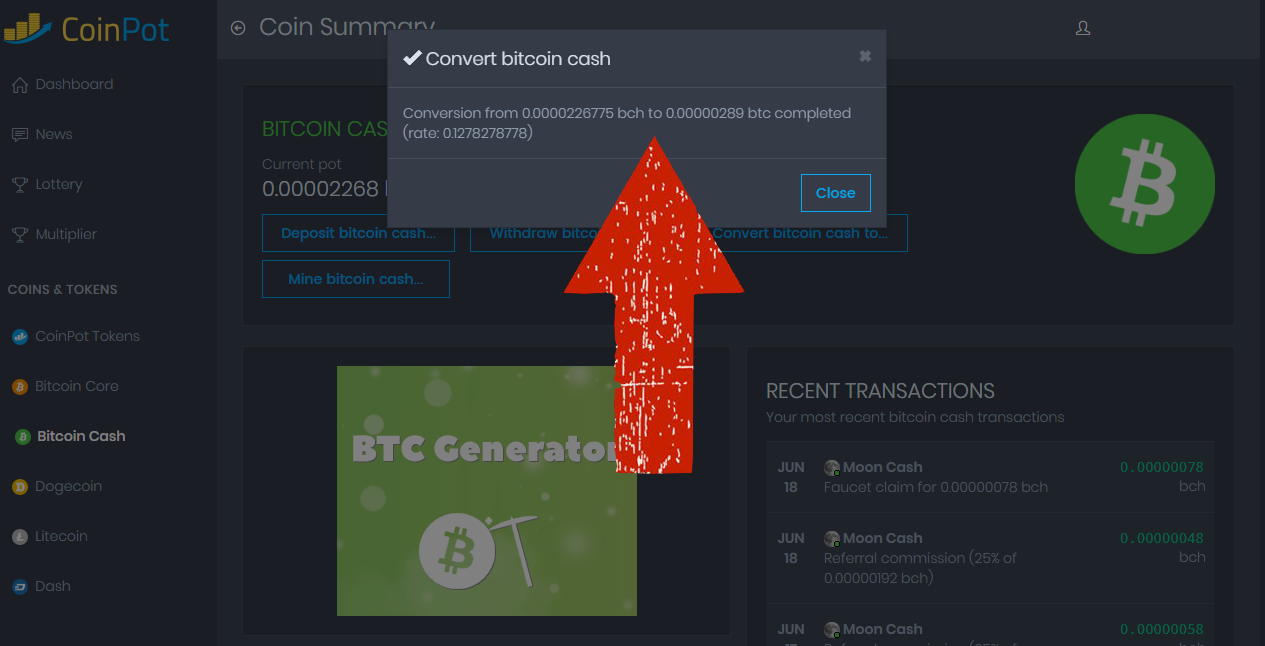Open Dashboard from the sidebar
1265x646 pixels.
62,85
